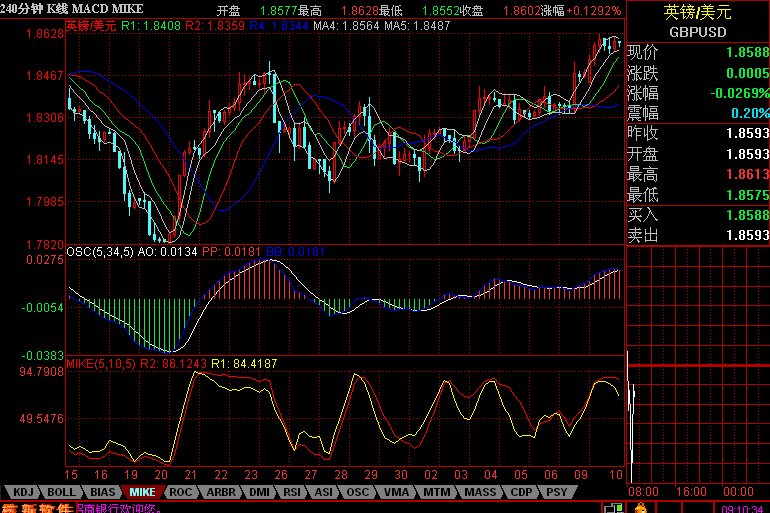Screen dimensions: 770x513
Task: Click the MIKE(5,10,5) indicator title
Action: click(x=101, y=363)
